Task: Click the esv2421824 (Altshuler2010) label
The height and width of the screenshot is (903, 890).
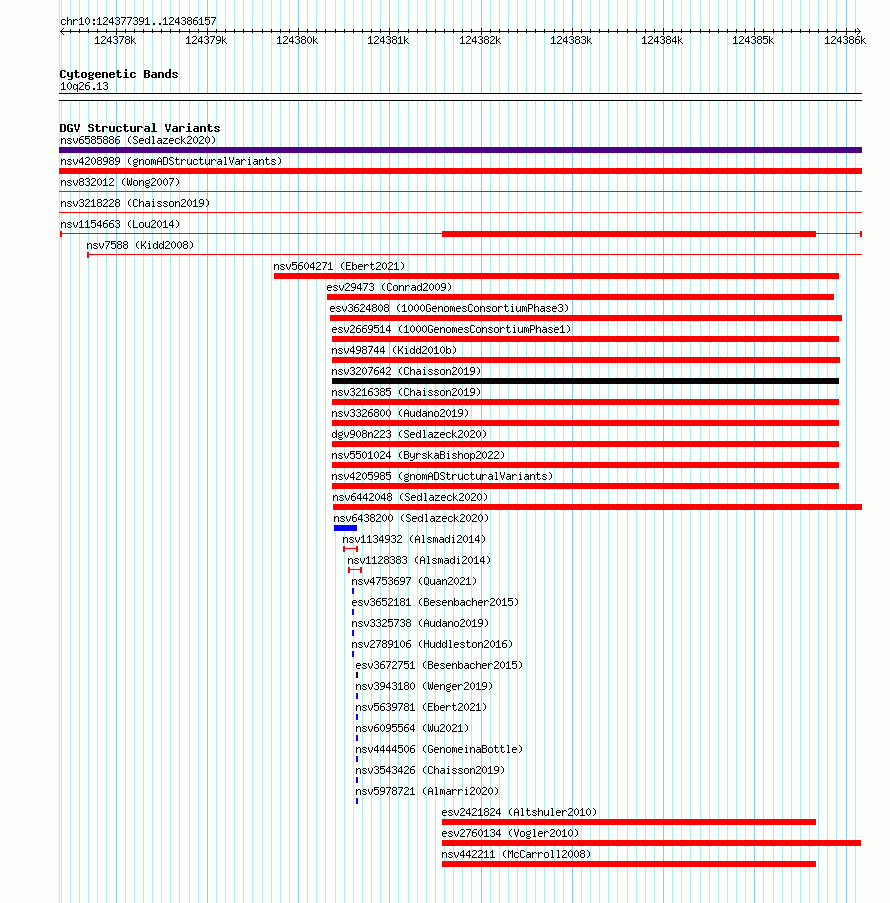Action: coord(519,813)
